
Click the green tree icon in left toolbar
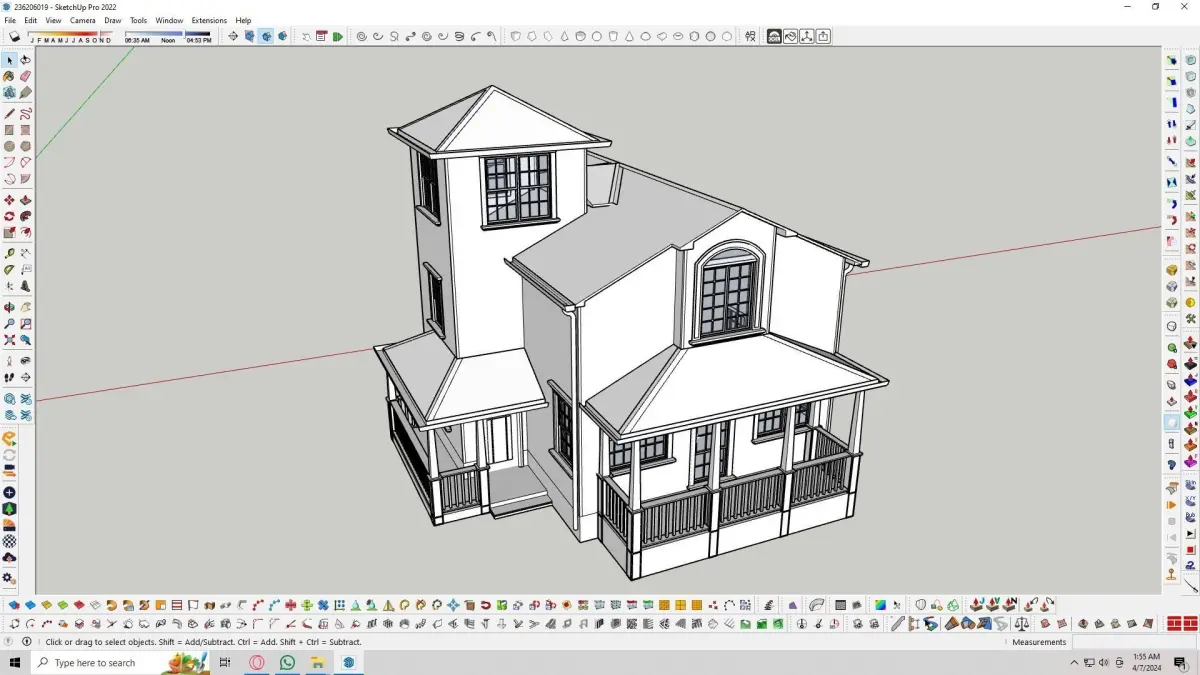click(x=9, y=509)
